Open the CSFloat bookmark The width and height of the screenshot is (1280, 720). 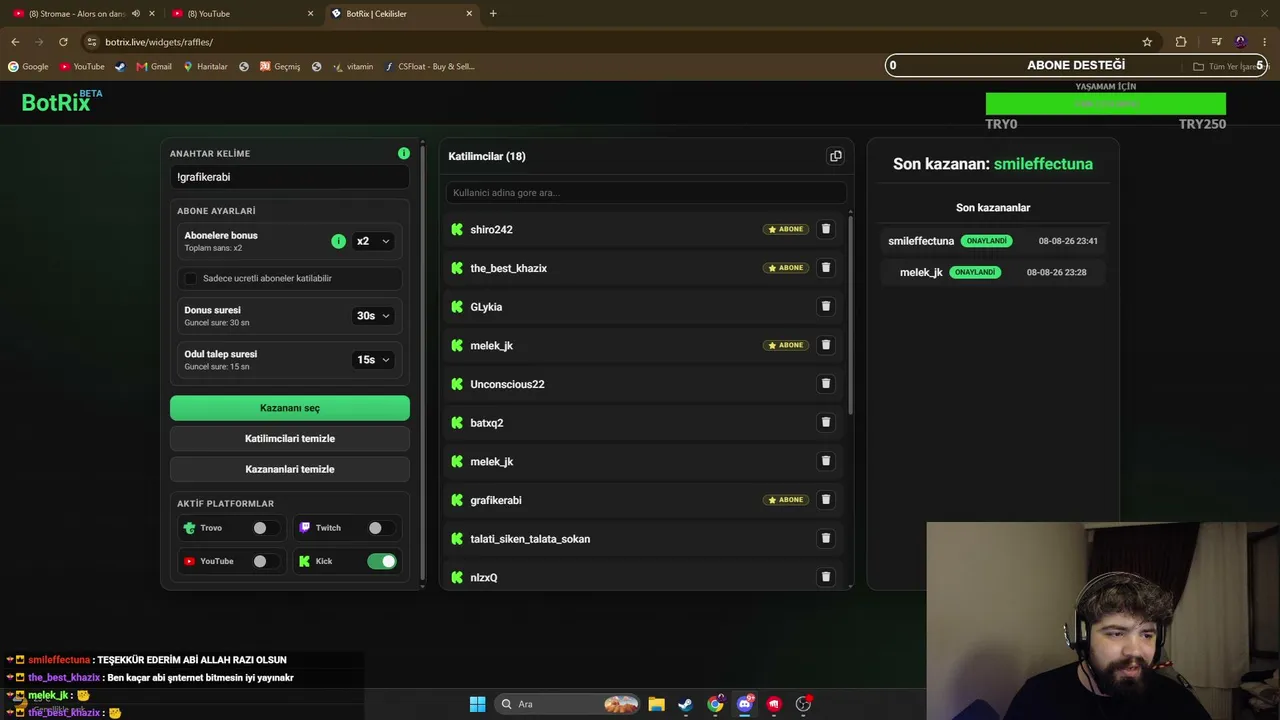coord(430,67)
